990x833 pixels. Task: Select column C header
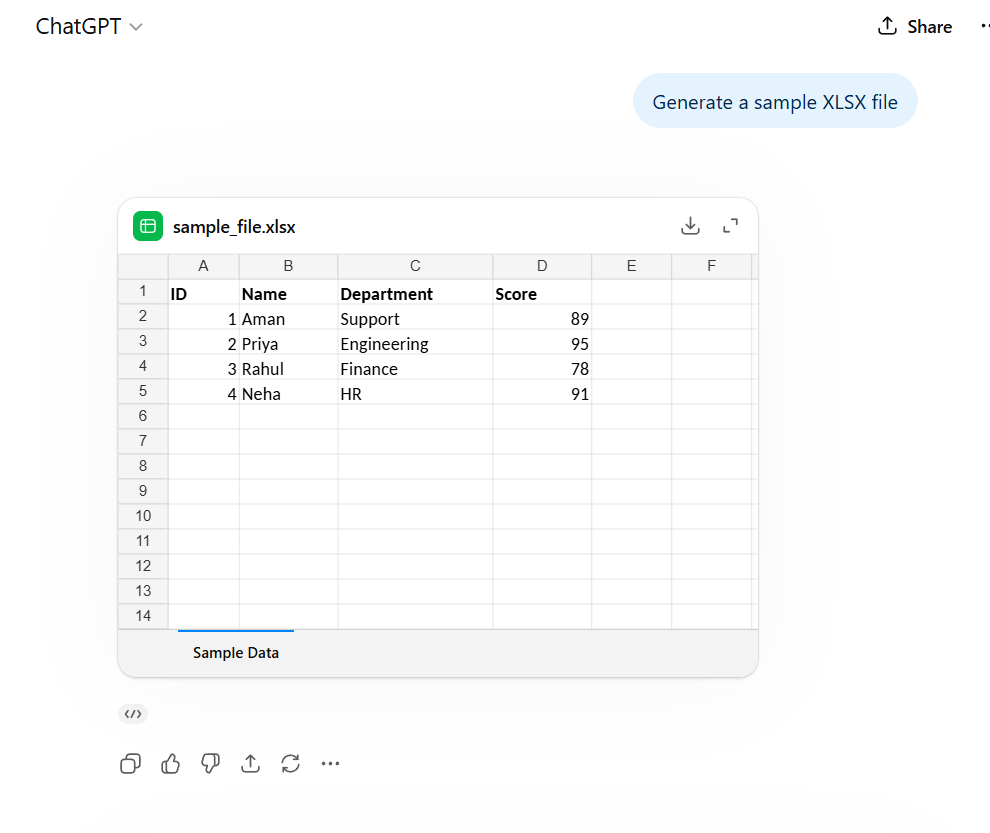click(x=415, y=266)
